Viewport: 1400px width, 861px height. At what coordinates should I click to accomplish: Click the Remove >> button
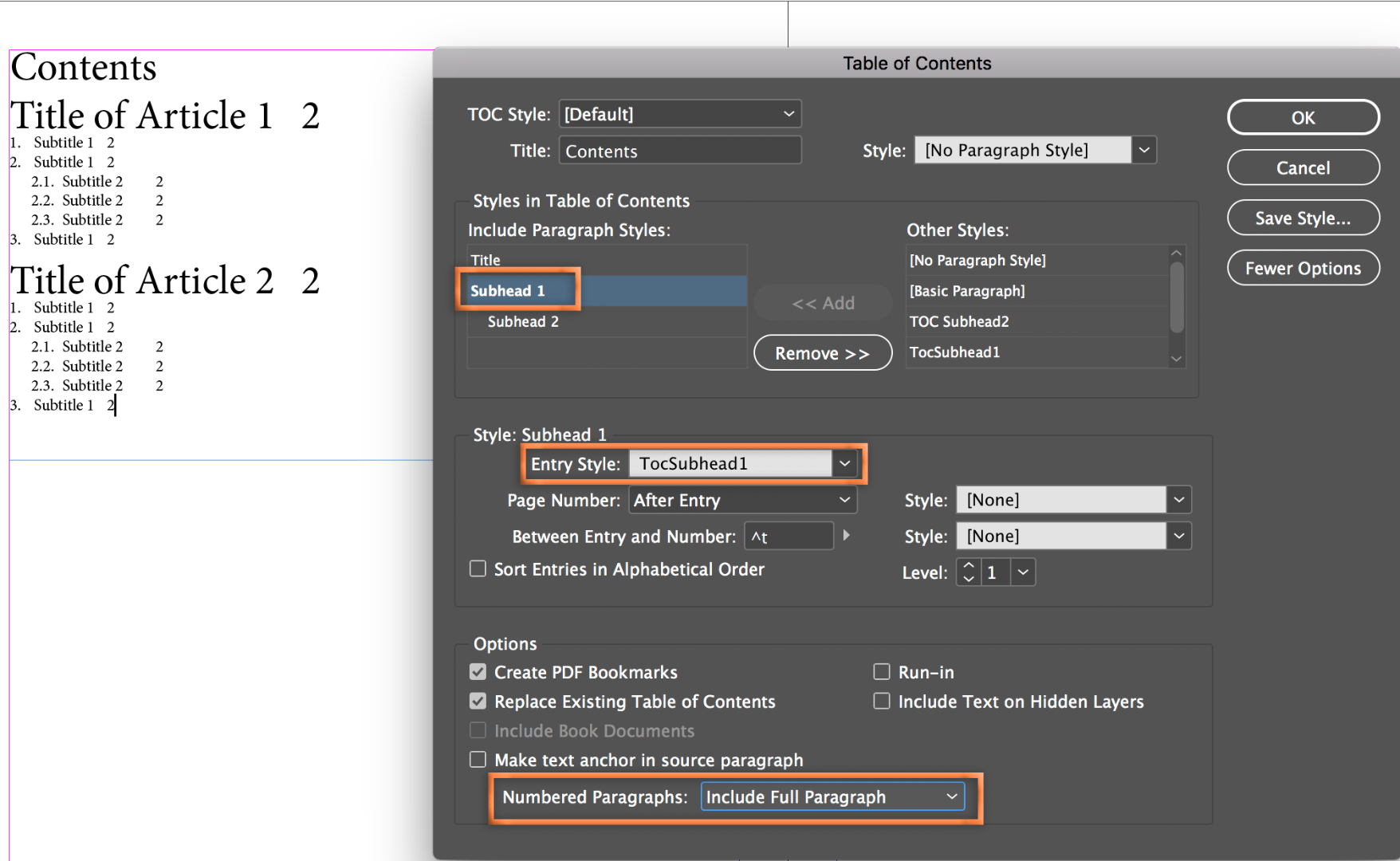[822, 352]
